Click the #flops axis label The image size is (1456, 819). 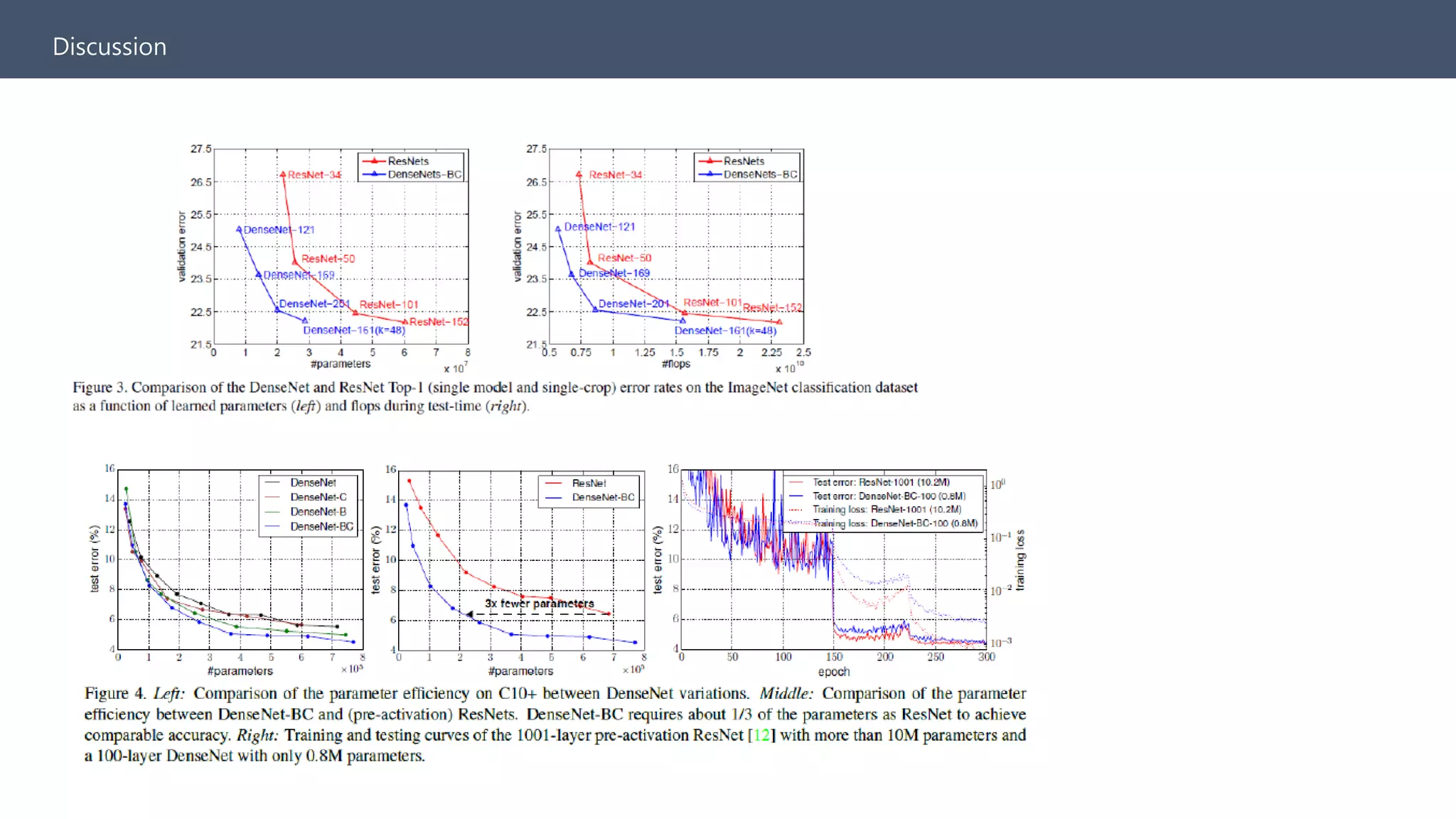coord(675,364)
